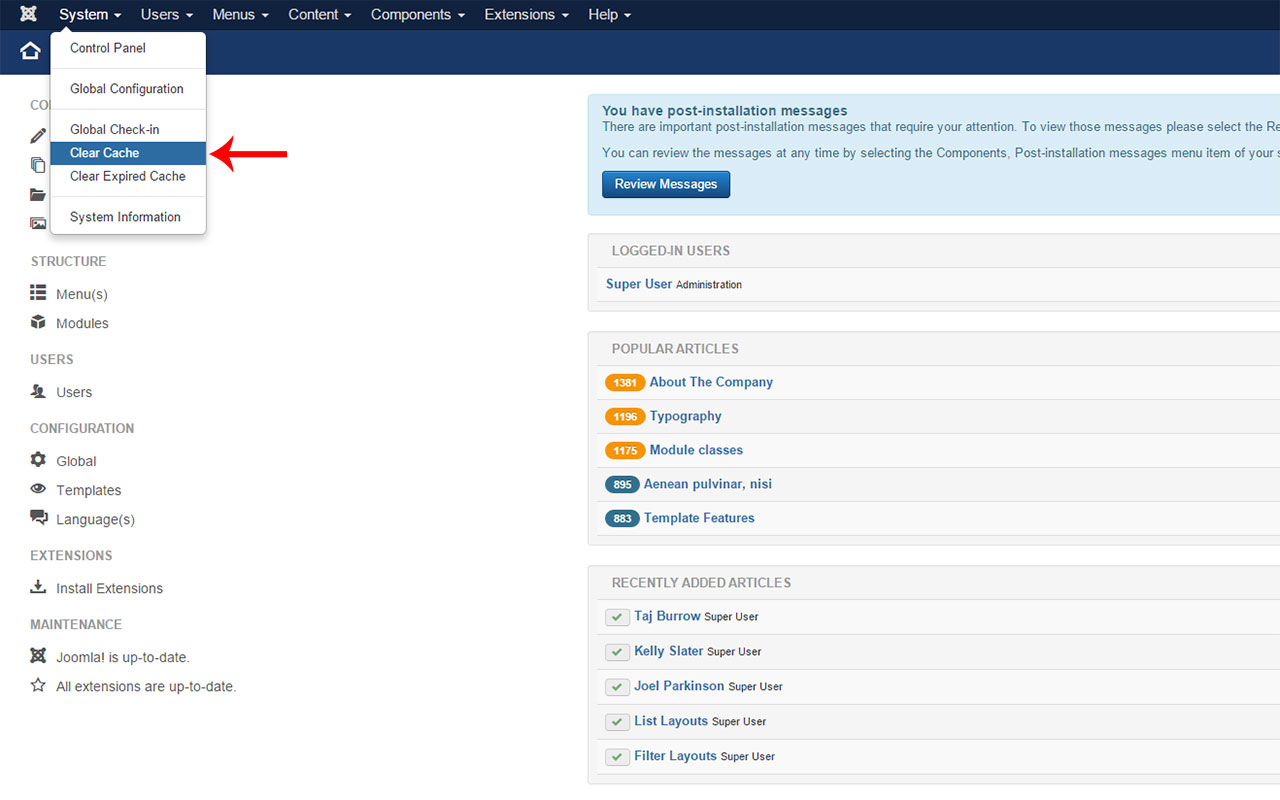Image resolution: width=1280 pixels, height=800 pixels.
Task: Click the Review Messages button
Action: [666, 184]
